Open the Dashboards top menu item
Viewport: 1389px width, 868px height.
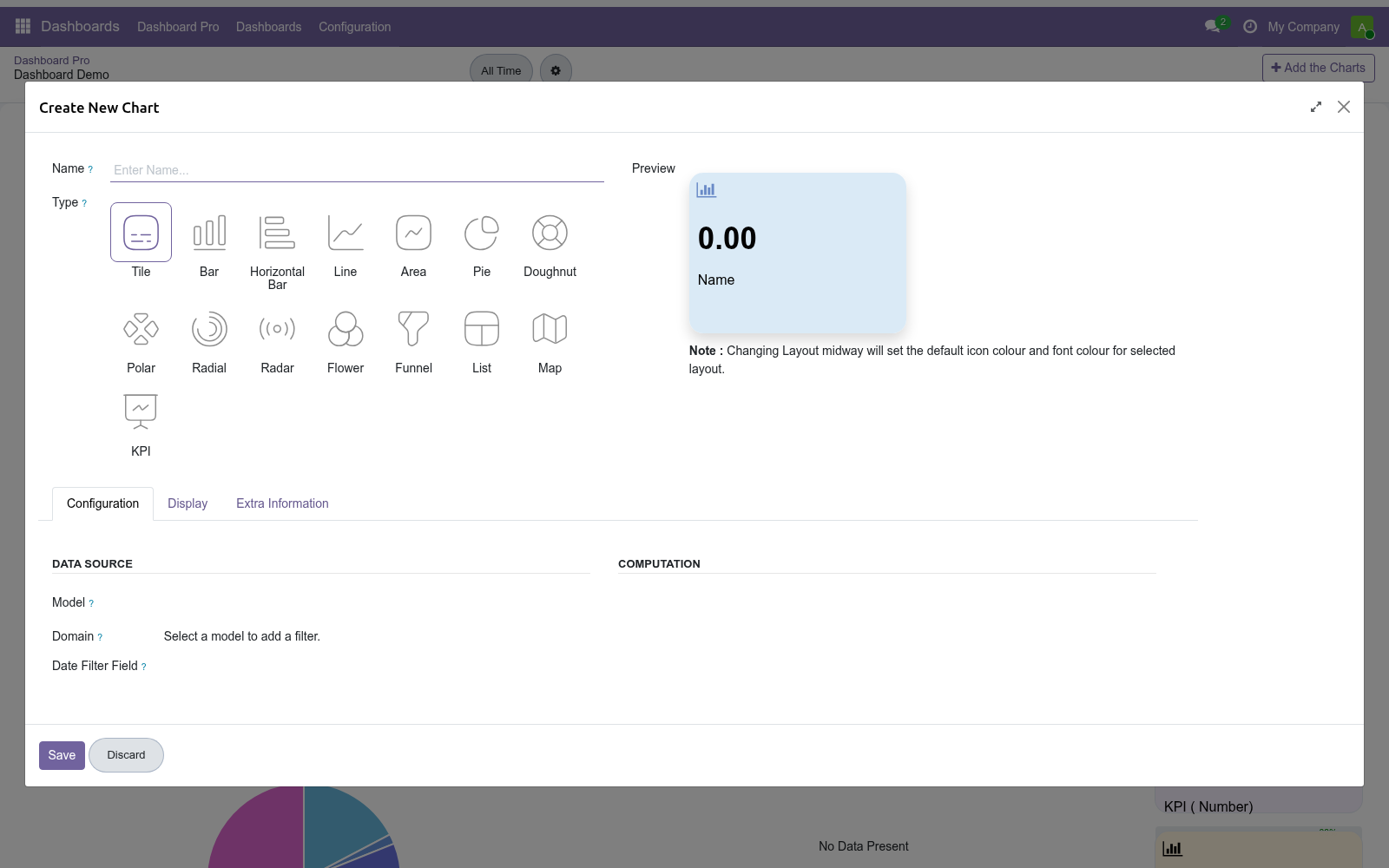[269, 27]
